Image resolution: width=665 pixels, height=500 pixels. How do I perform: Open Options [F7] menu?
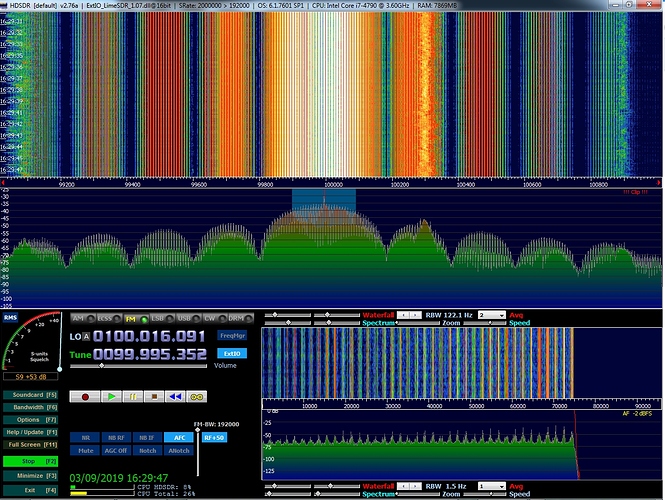tap(31, 420)
